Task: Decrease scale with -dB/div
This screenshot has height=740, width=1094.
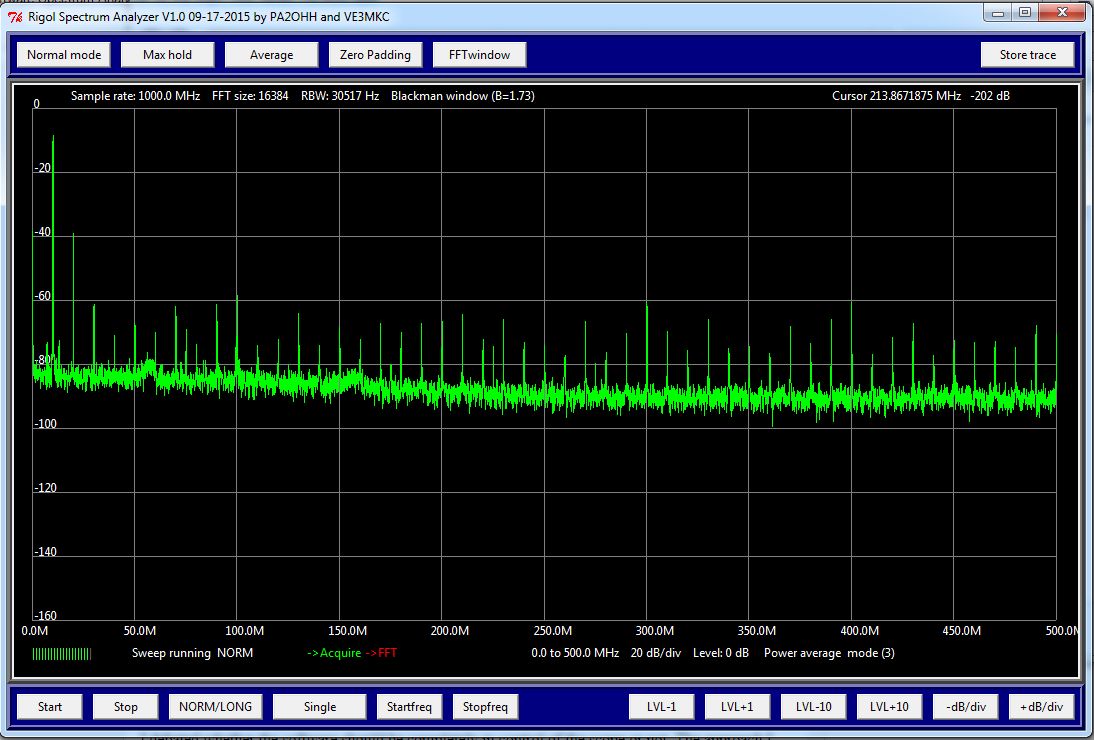Action: click(x=964, y=706)
